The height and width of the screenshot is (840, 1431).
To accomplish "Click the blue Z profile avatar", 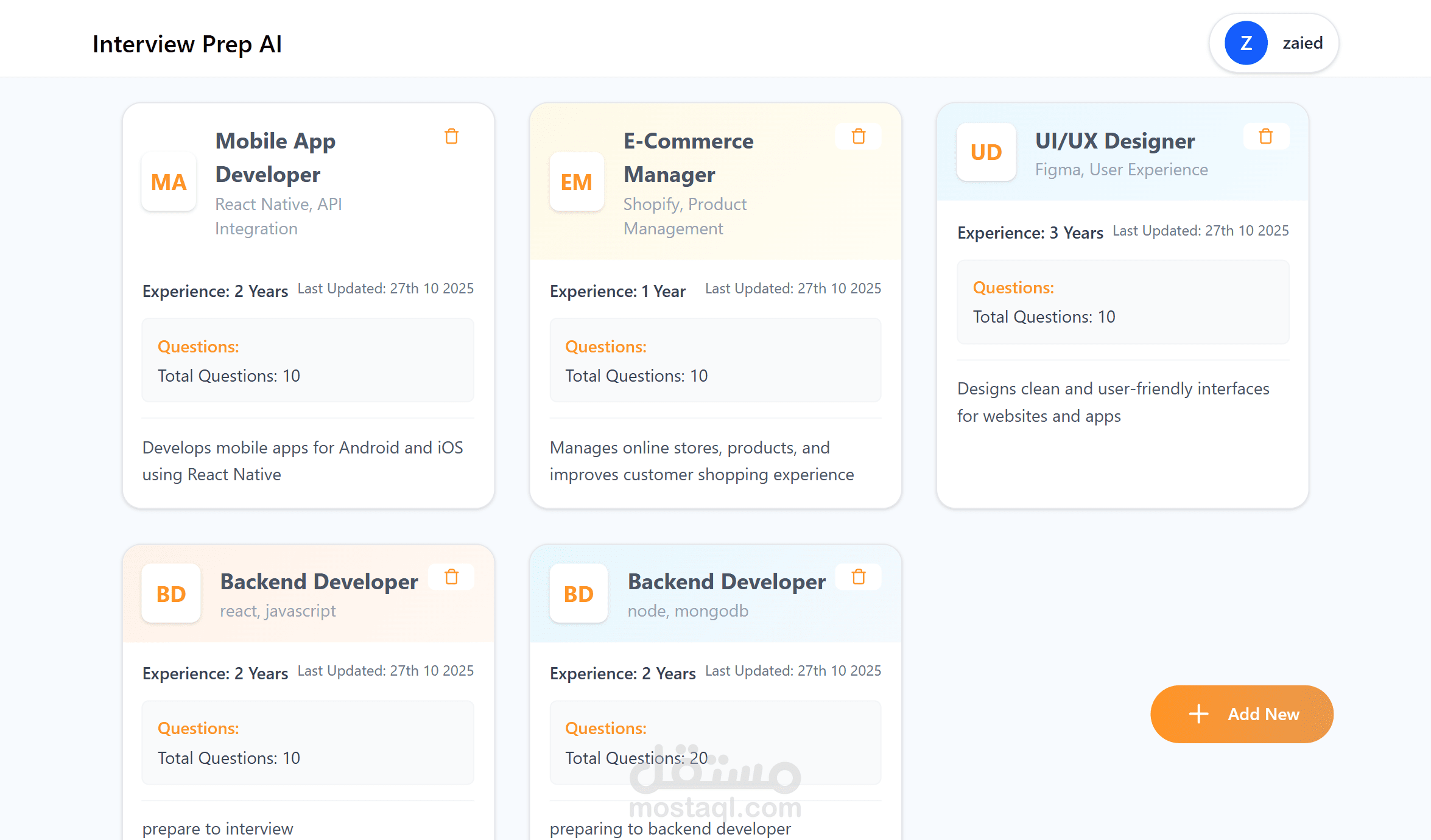I will pyautogui.click(x=1246, y=43).
